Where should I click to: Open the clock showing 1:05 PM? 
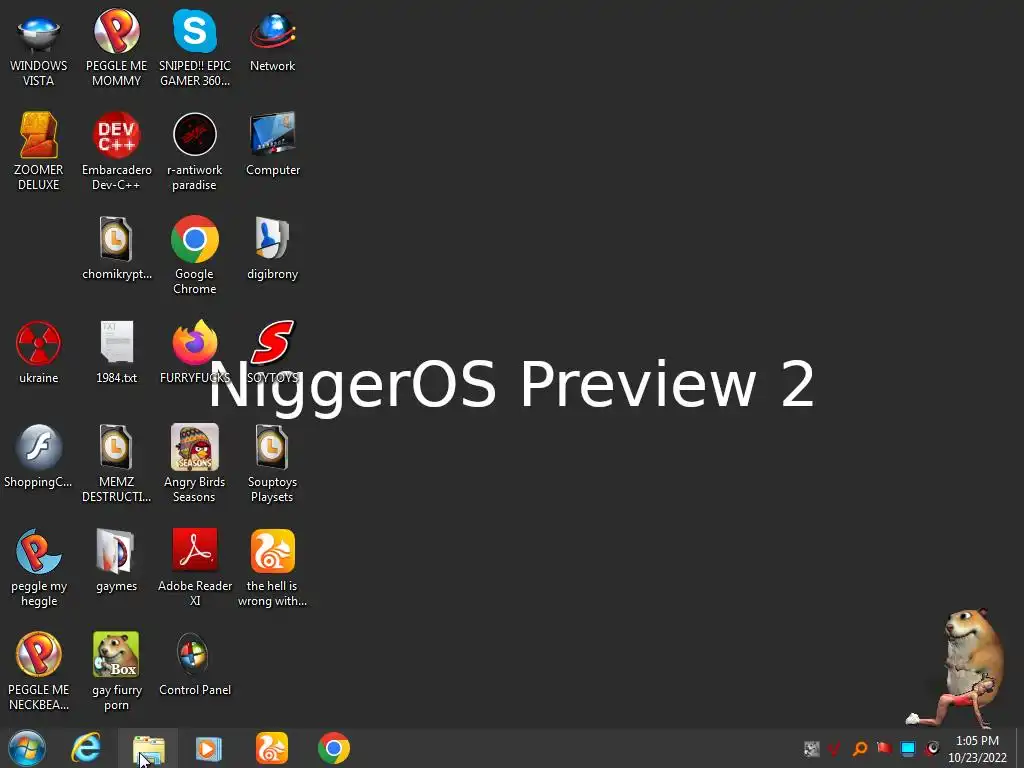click(x=977, y=749)
